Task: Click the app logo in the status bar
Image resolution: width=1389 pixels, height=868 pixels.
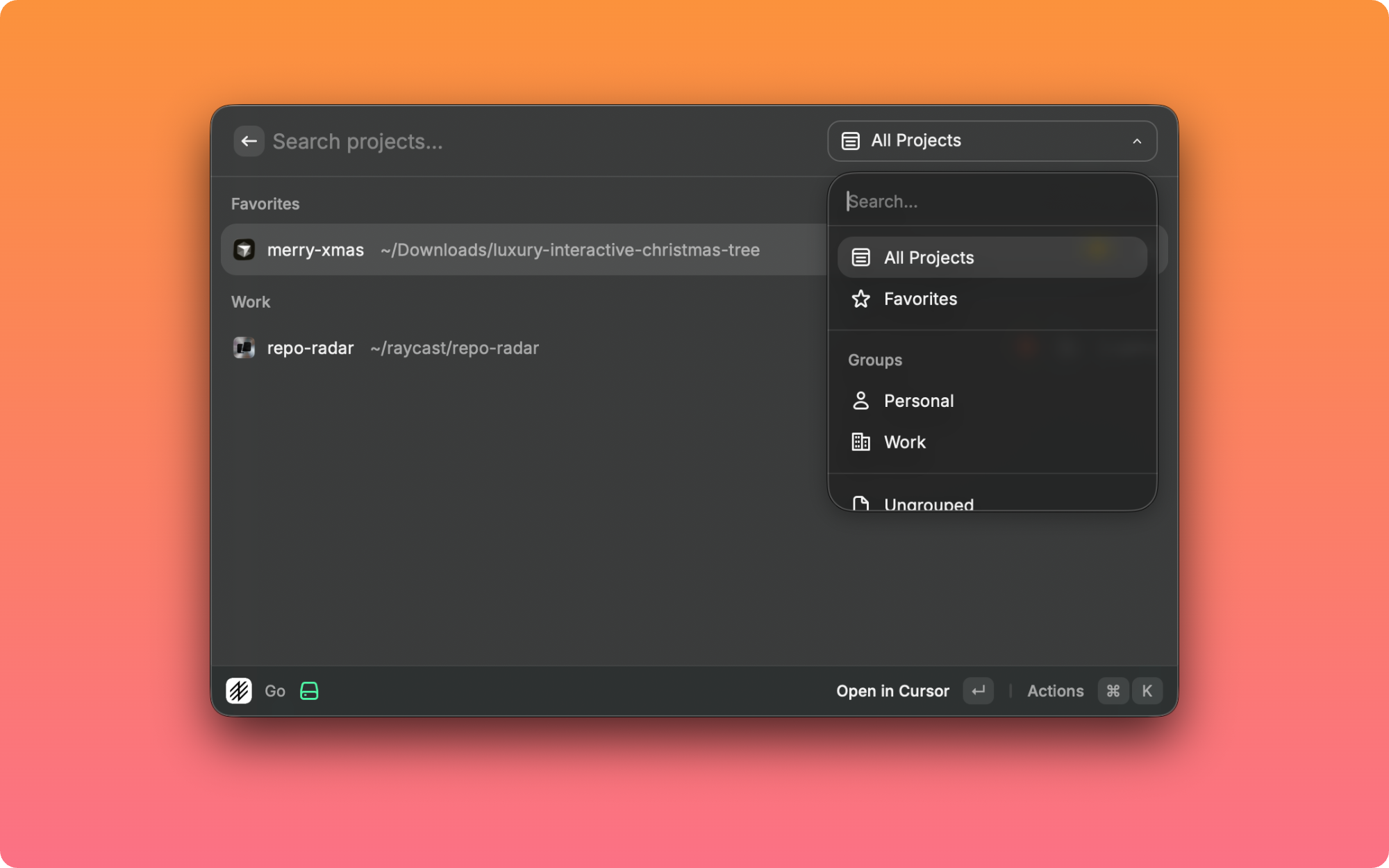Action: click(x=239, y=691)
